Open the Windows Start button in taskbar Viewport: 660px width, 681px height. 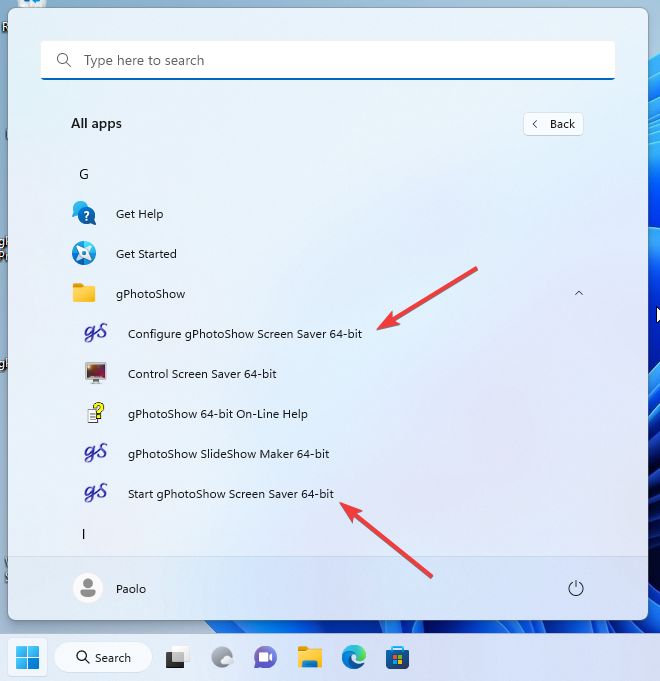coord(27,658)
